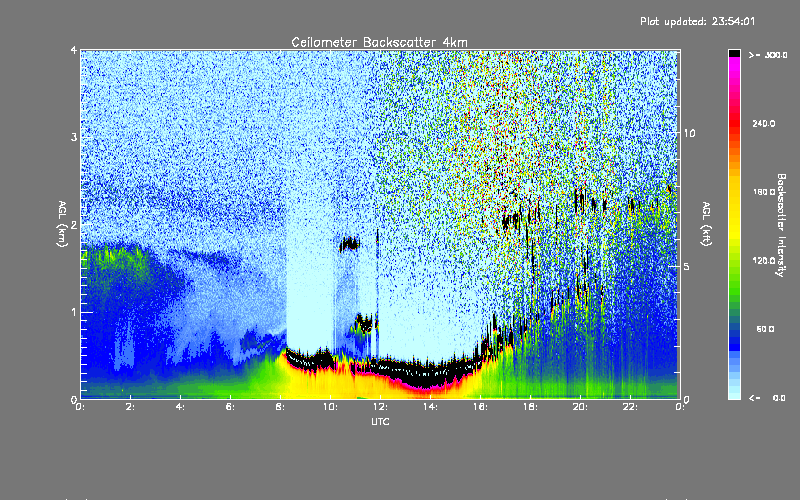This screenshot has height=500, width=800.
Task: Select the "60.0" colorbar label
Action: [x=765, y=329]
